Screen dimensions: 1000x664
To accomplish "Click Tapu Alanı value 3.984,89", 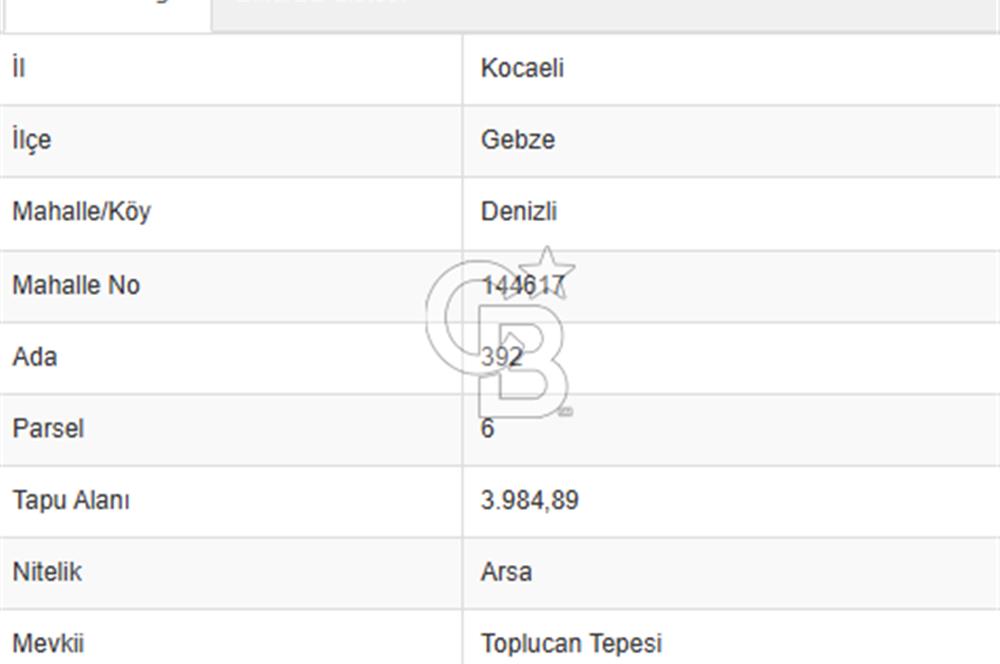I will tap(529, 500).
